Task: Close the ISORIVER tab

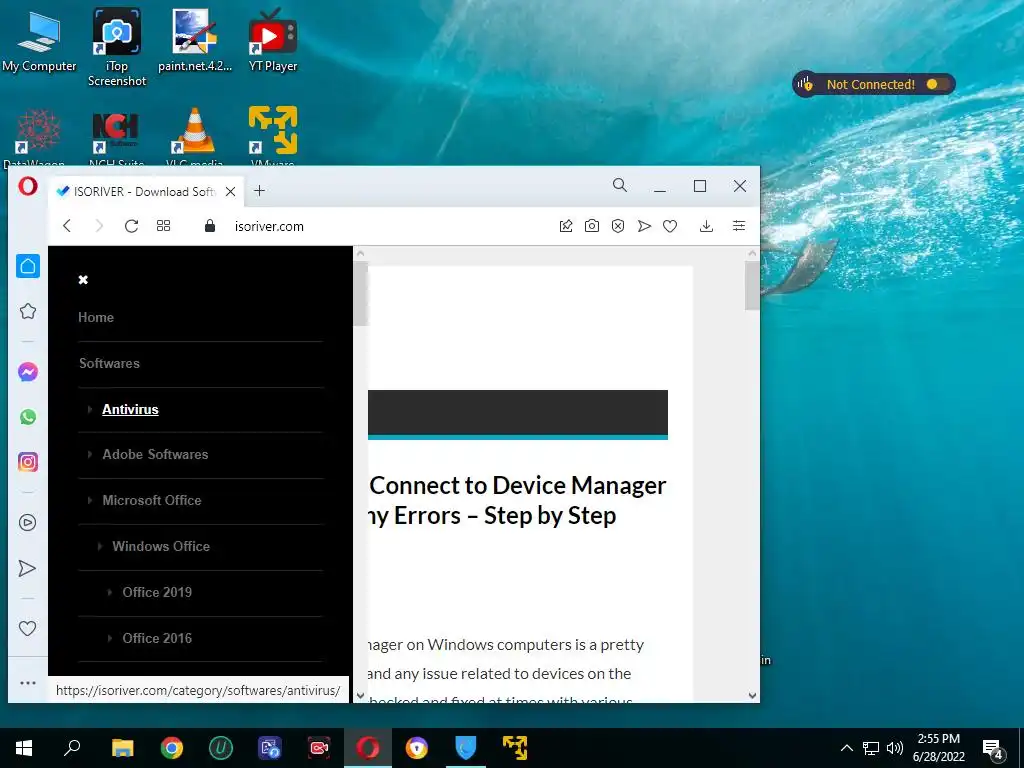Action: tap(231, 191)
